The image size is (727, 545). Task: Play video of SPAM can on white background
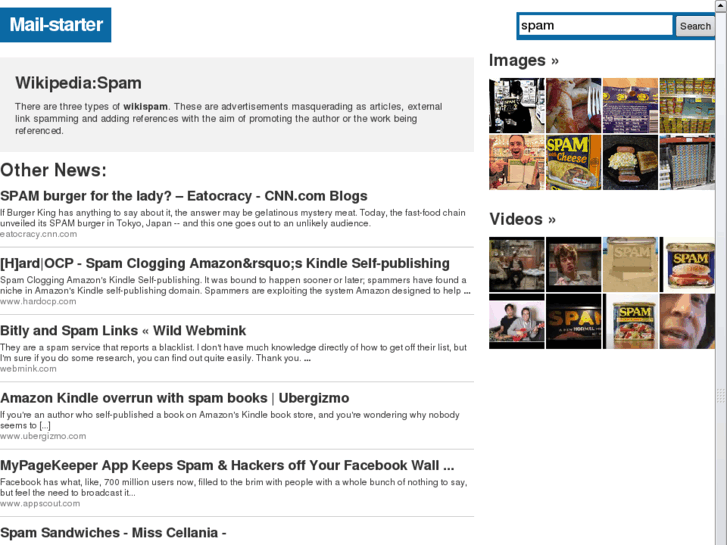click(x=630, y=321)
